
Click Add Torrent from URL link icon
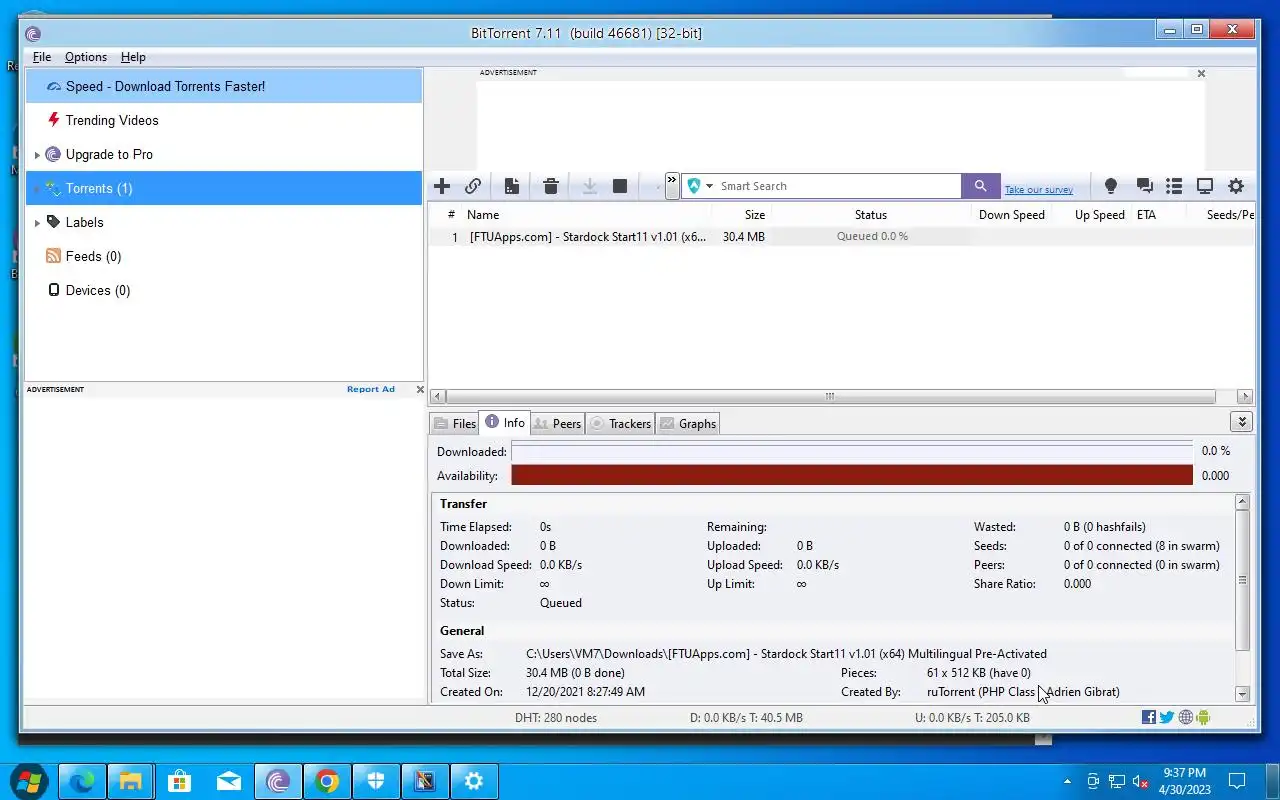[473, 186]
